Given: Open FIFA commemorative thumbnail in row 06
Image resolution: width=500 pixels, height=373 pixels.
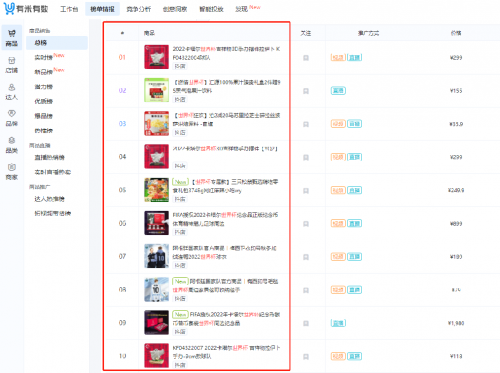Looking at the screenshot, I should pyautogui.click(x=157, y=223).
